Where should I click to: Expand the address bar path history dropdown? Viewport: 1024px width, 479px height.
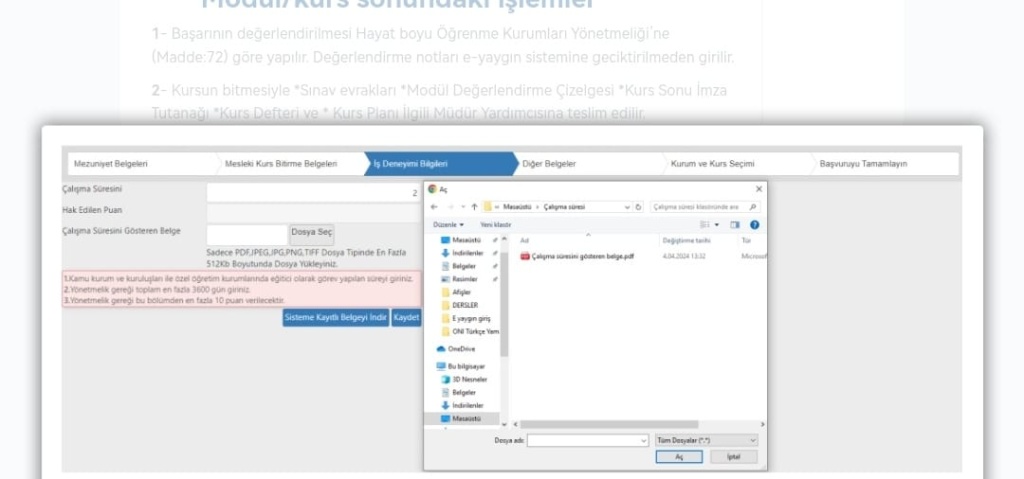click(626, 207)
